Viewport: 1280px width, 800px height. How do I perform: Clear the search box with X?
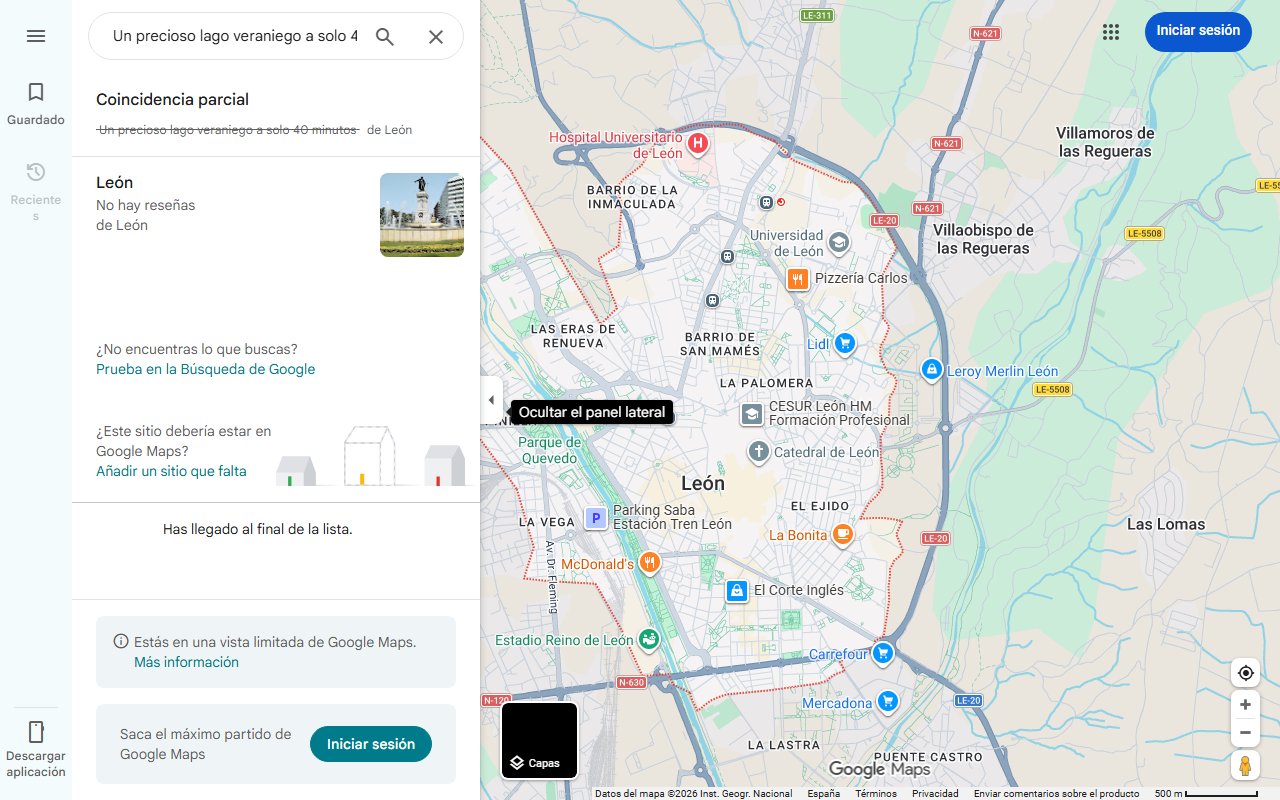(x=436, y=37)
